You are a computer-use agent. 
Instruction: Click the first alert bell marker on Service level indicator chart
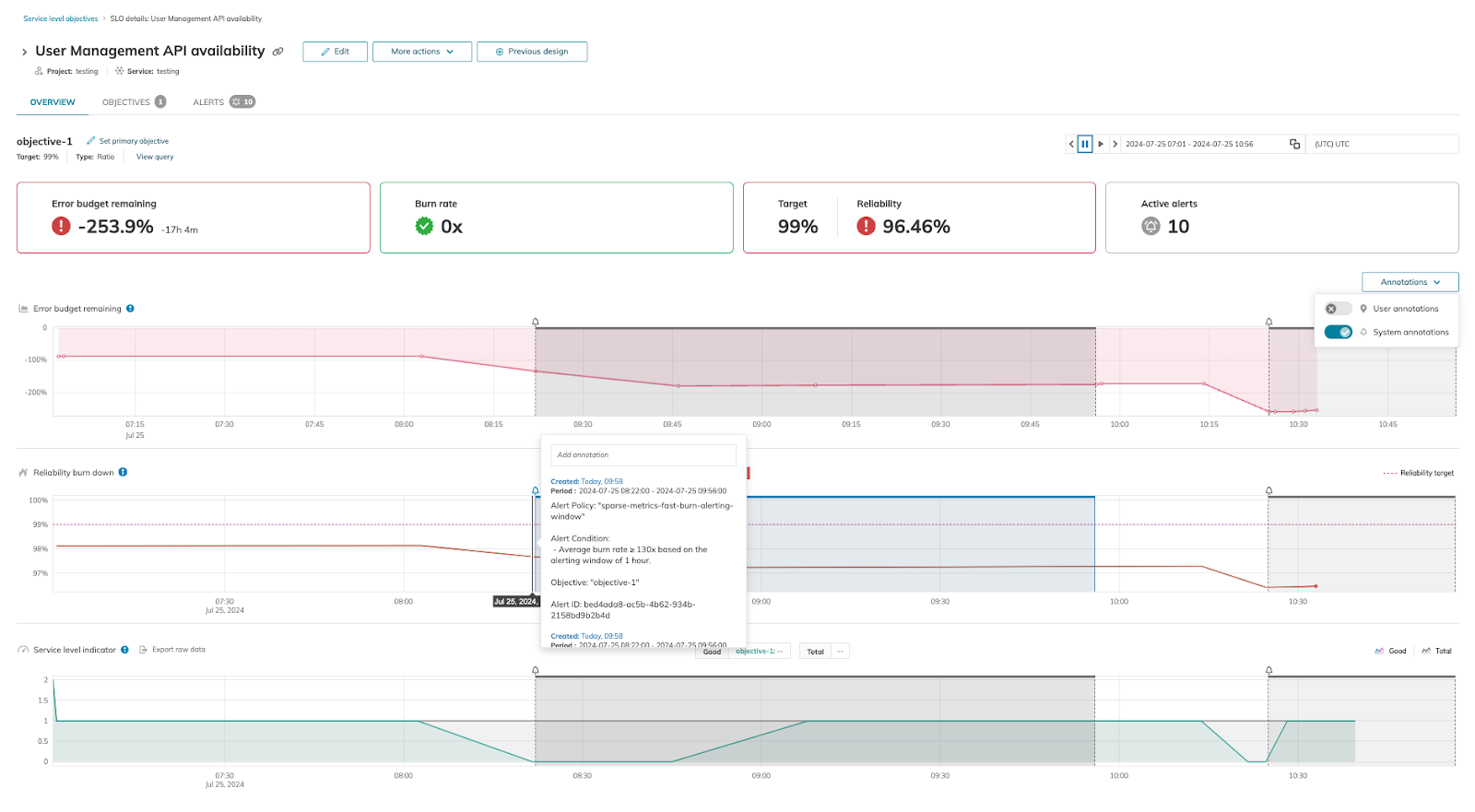tap(536, 670)
